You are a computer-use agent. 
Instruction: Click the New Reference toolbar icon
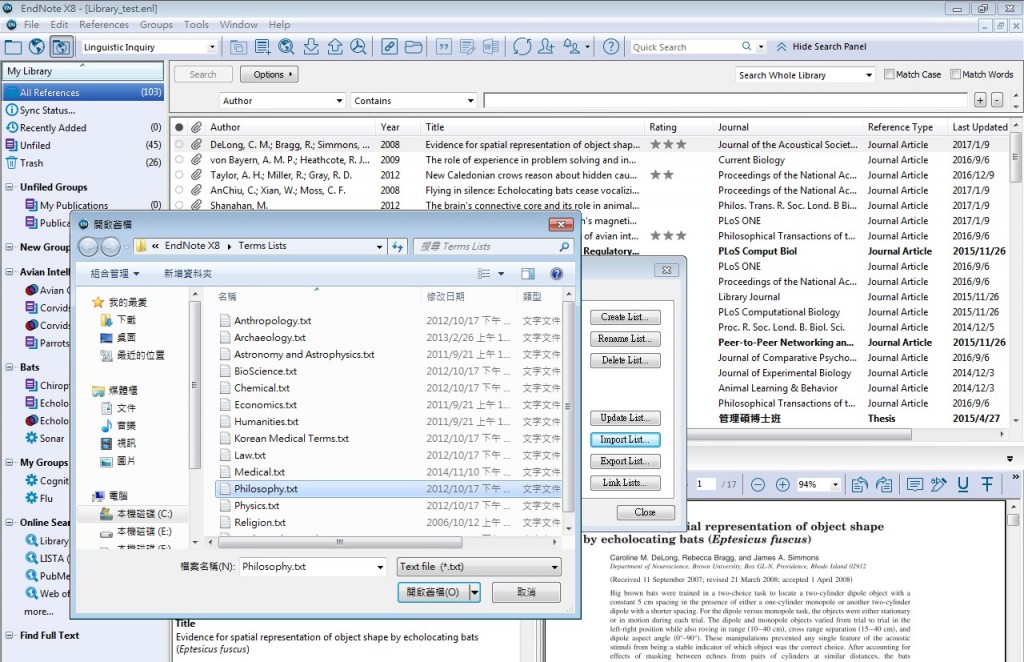263,47
